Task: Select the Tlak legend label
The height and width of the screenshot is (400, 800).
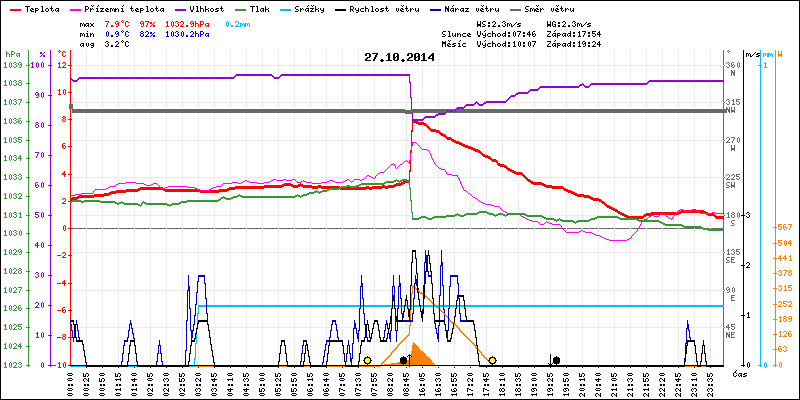Action: pyautogui.click(x=260, y=9)
